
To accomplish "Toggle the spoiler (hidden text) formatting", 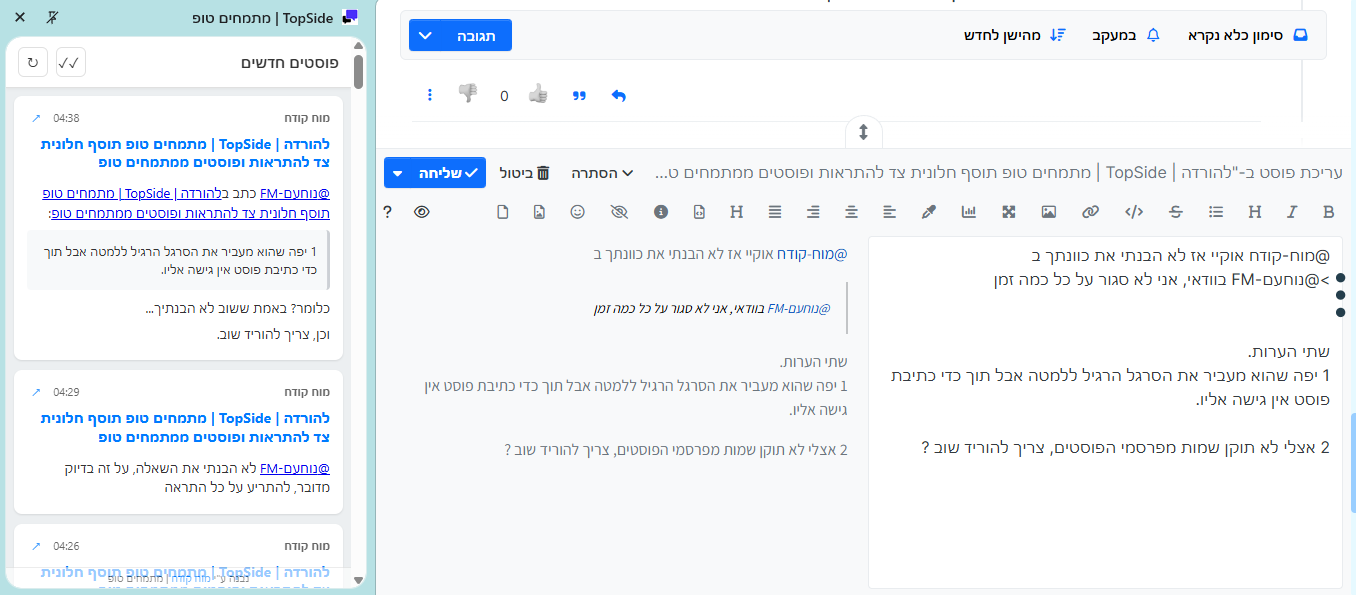I will coord(618,211).
